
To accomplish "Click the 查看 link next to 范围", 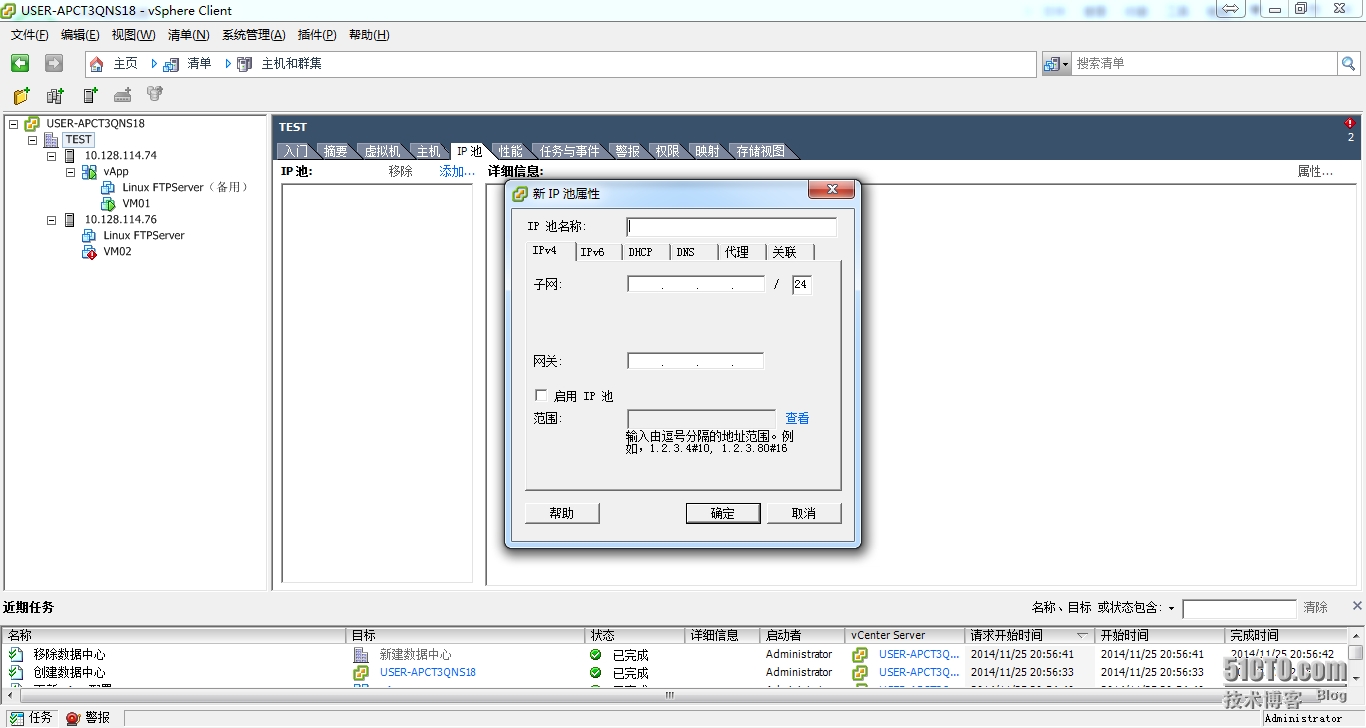I will 797,419.
